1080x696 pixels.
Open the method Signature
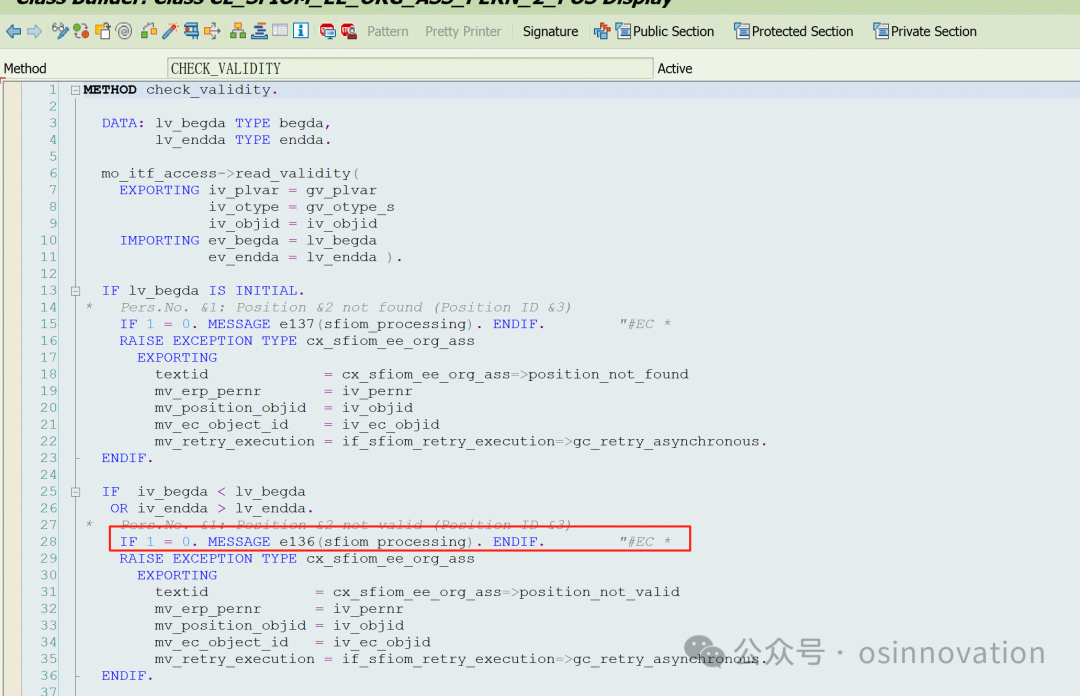(550, 32)
